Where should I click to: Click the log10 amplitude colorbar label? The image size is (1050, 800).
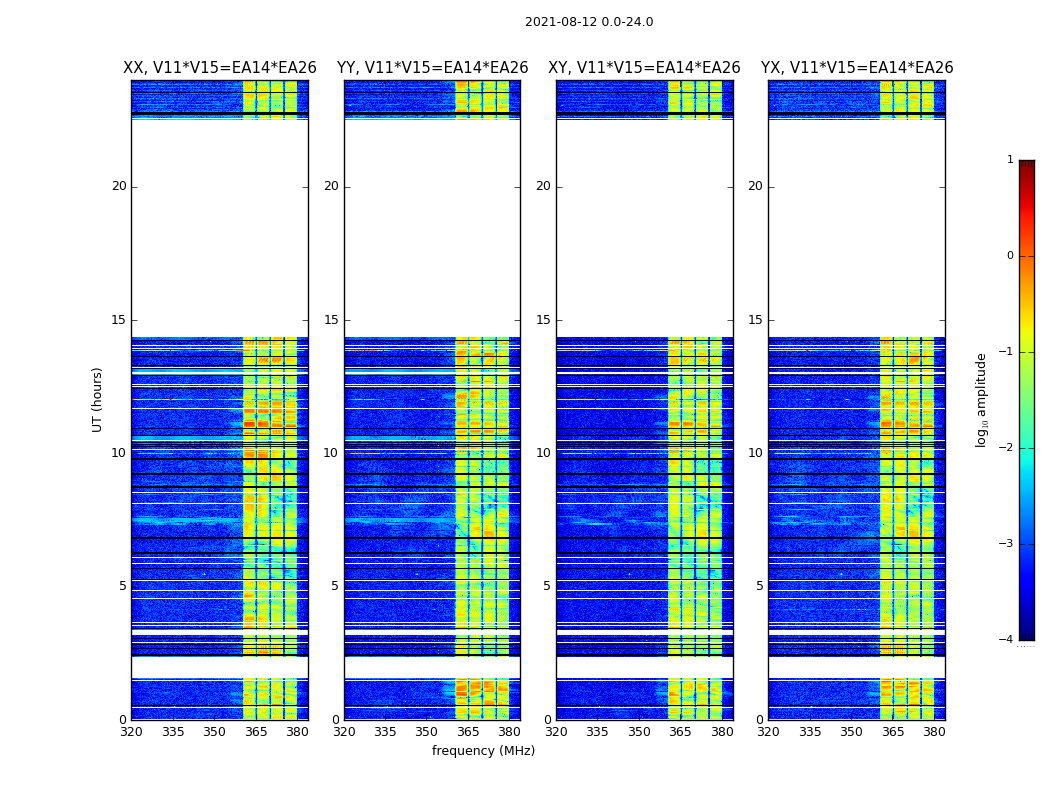(982, 399)
